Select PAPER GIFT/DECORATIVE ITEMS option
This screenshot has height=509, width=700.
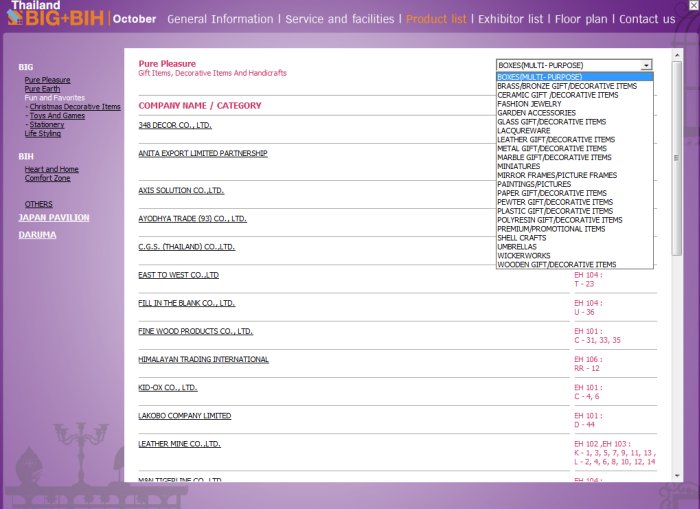pos(575,193)
